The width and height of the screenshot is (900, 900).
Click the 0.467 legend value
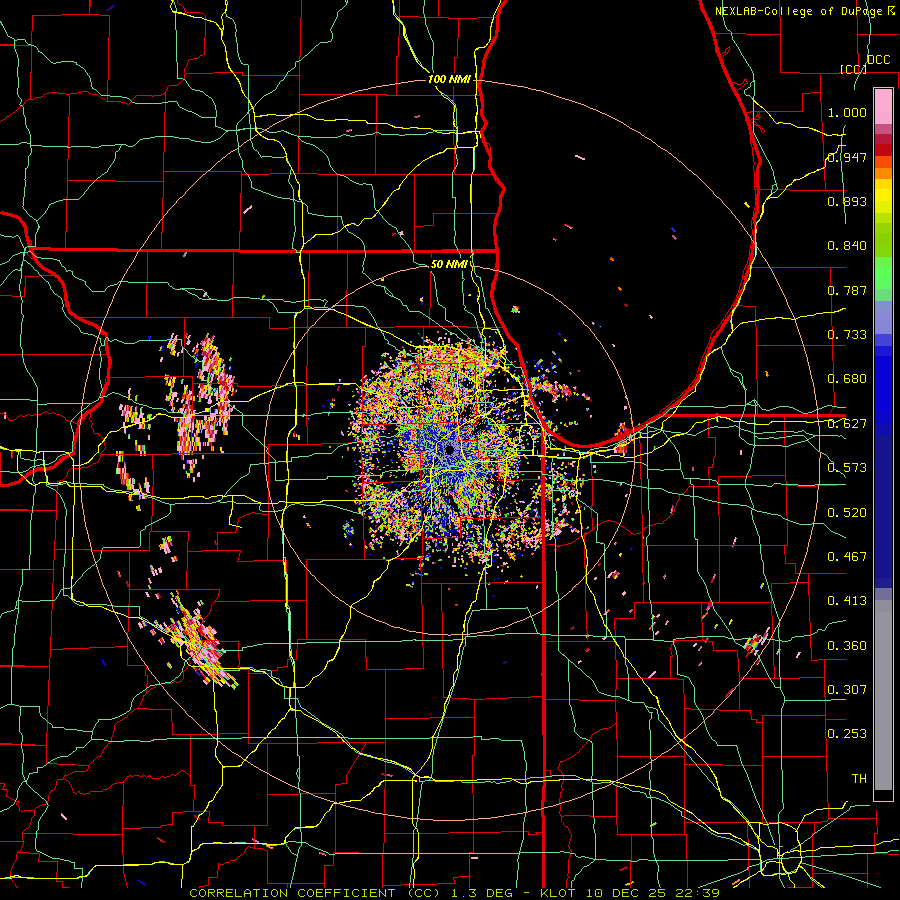pyautogui.click(x=847, y=557)
